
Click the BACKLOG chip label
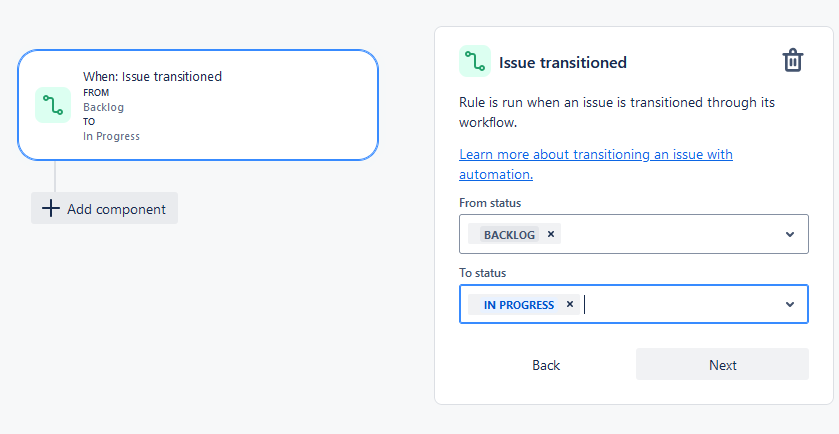(x=509, y=234)
